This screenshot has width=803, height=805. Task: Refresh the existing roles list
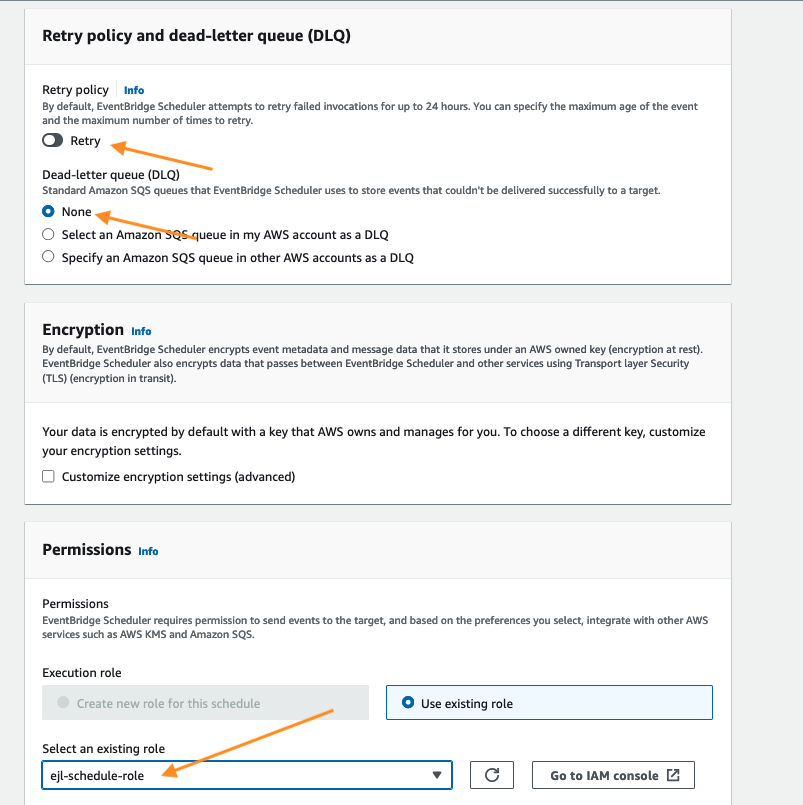491,775
